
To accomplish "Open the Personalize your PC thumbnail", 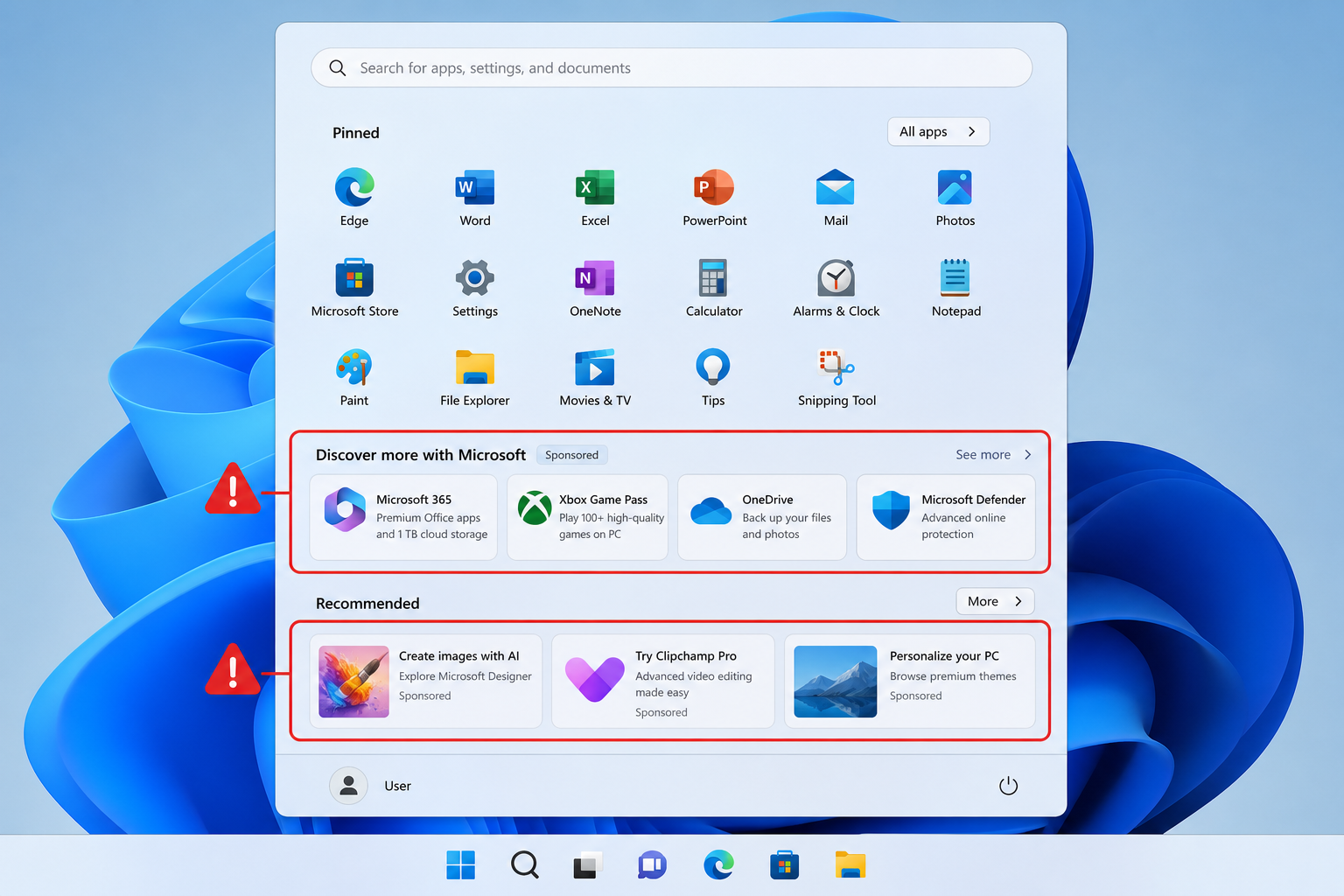I will point(835,682).
